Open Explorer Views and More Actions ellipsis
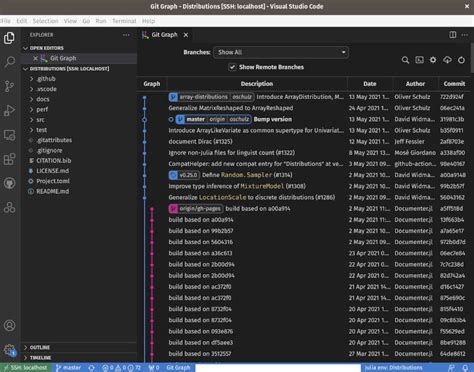Image resolution: width=474 pixels, height=372 pixels. (x=126, y=35)
